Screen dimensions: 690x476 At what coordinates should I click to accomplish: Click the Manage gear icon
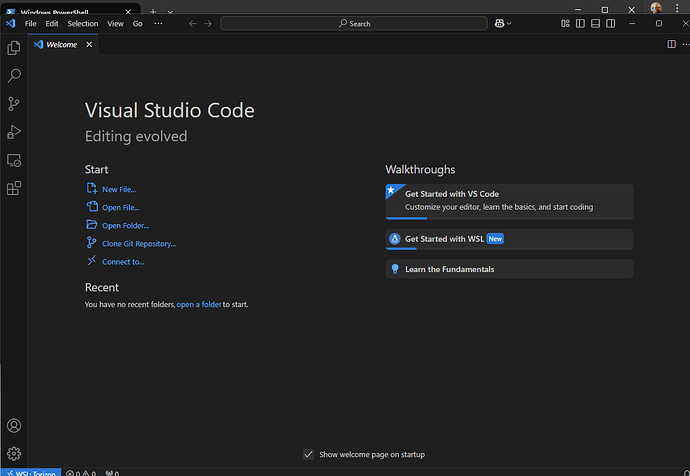click(x=14, y=453)
